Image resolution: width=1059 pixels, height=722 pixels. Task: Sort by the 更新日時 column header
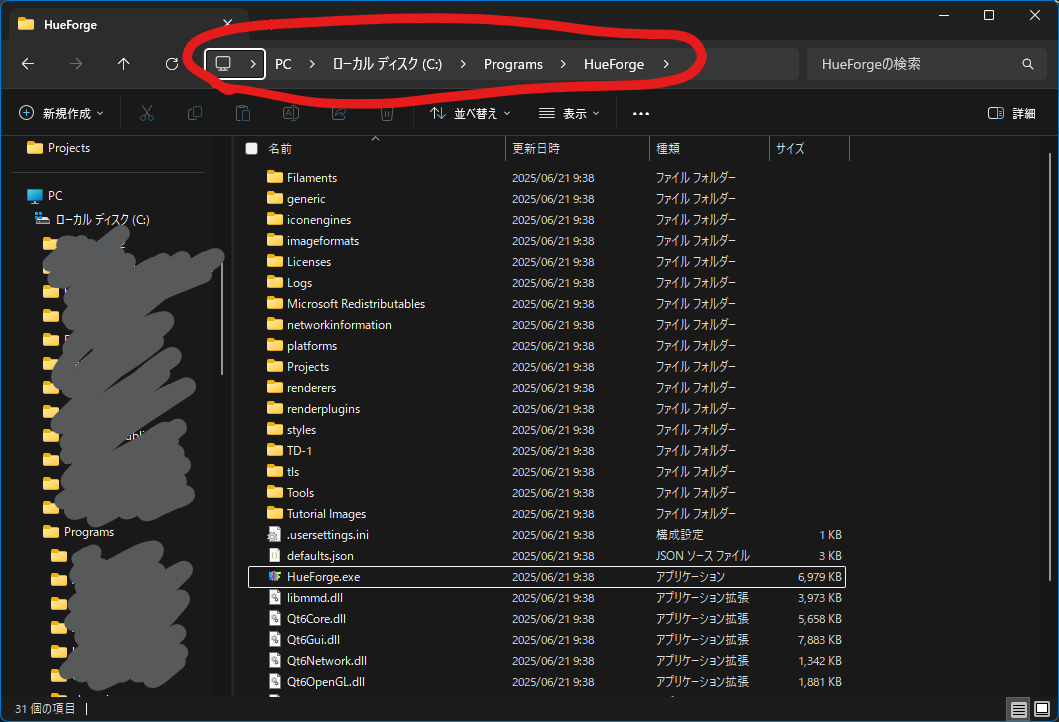click(x=536, y=148)
